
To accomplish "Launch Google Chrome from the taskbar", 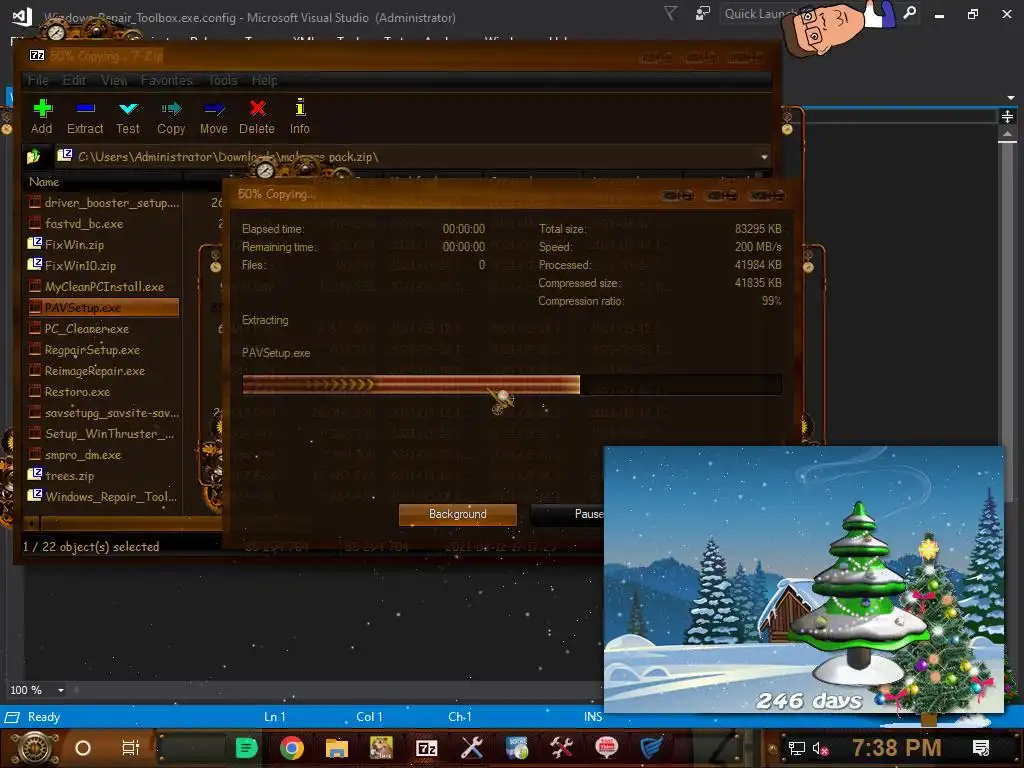I will 292,748.
